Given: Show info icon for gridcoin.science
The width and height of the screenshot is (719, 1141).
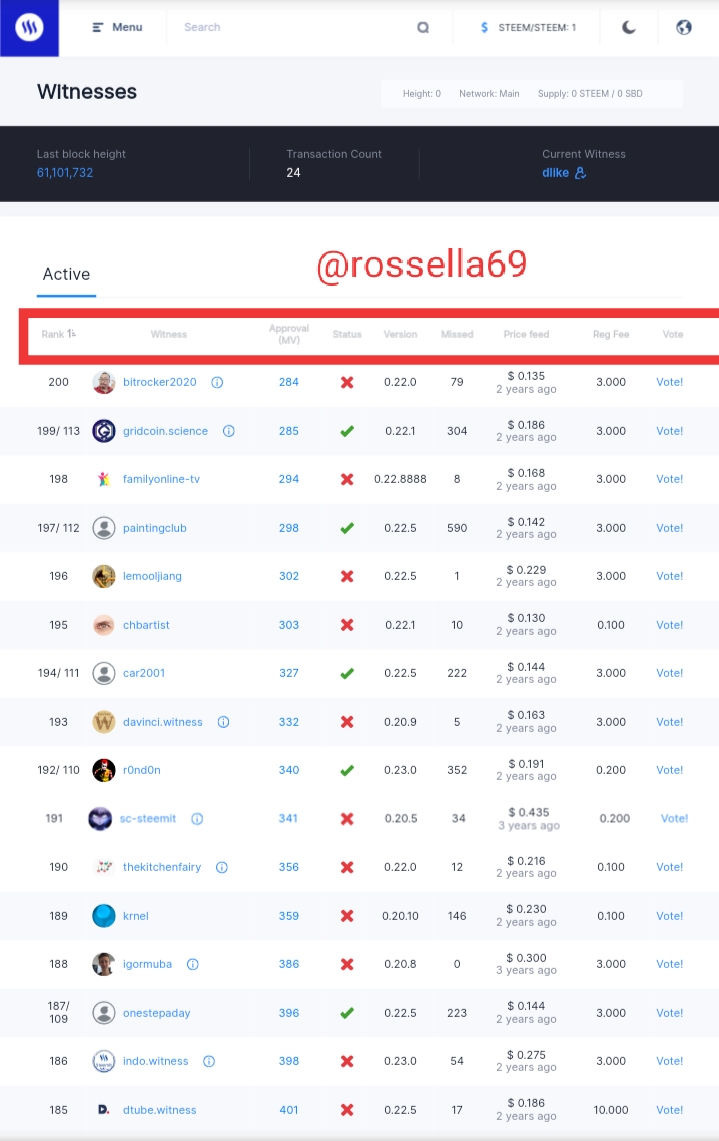Looking at the screenshot, I should point(229,431).
